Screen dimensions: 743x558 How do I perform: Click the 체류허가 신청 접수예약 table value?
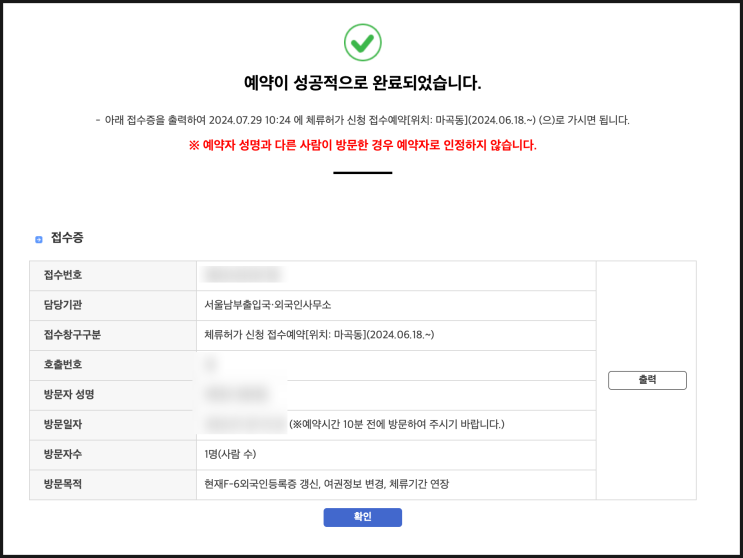[318, 335]
